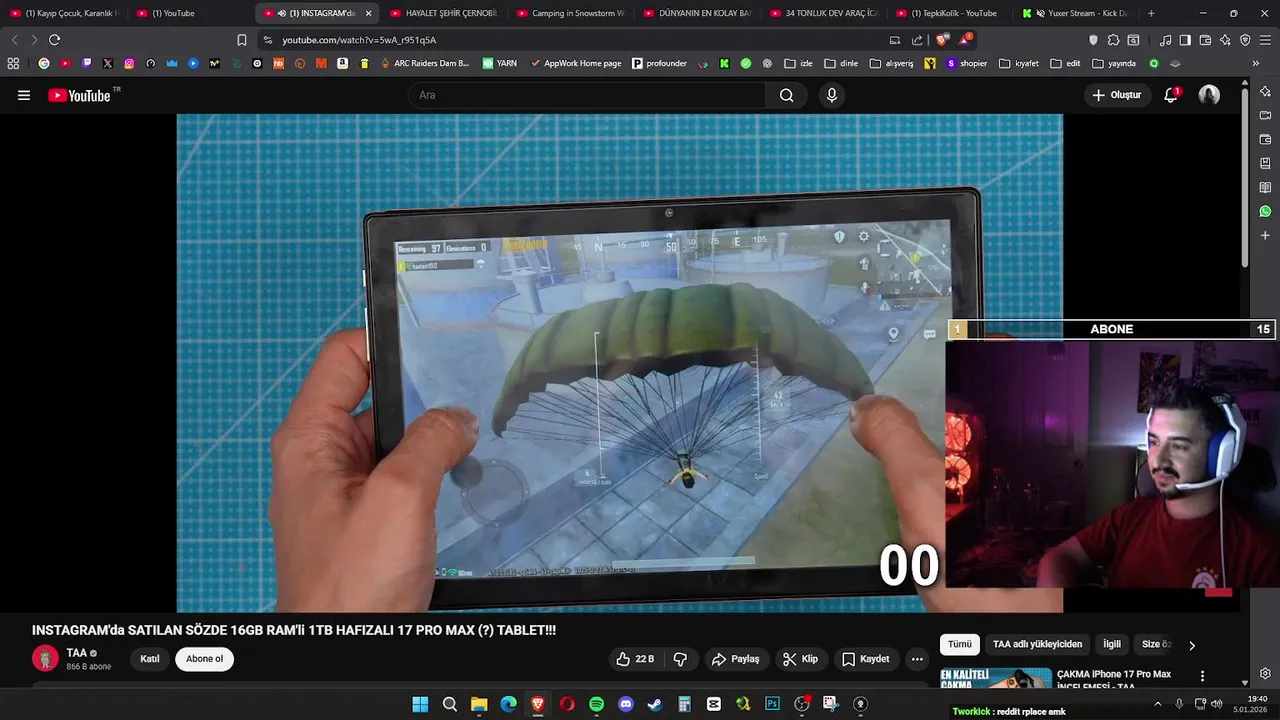Switch to Yuxer Stream - Kick tab
1280x720 pixels.
tap(1075, 13)
